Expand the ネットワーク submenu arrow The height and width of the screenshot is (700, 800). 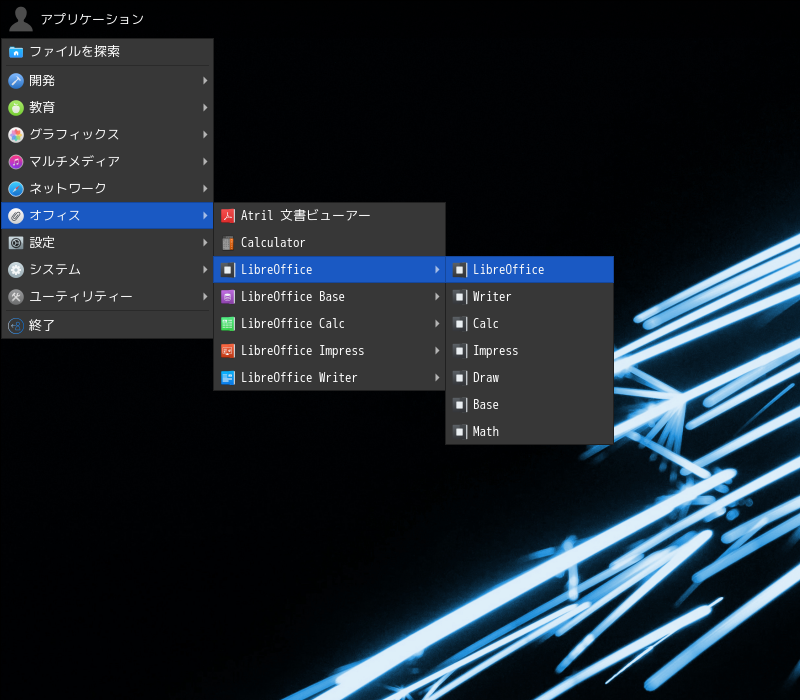tap(205, 189)
